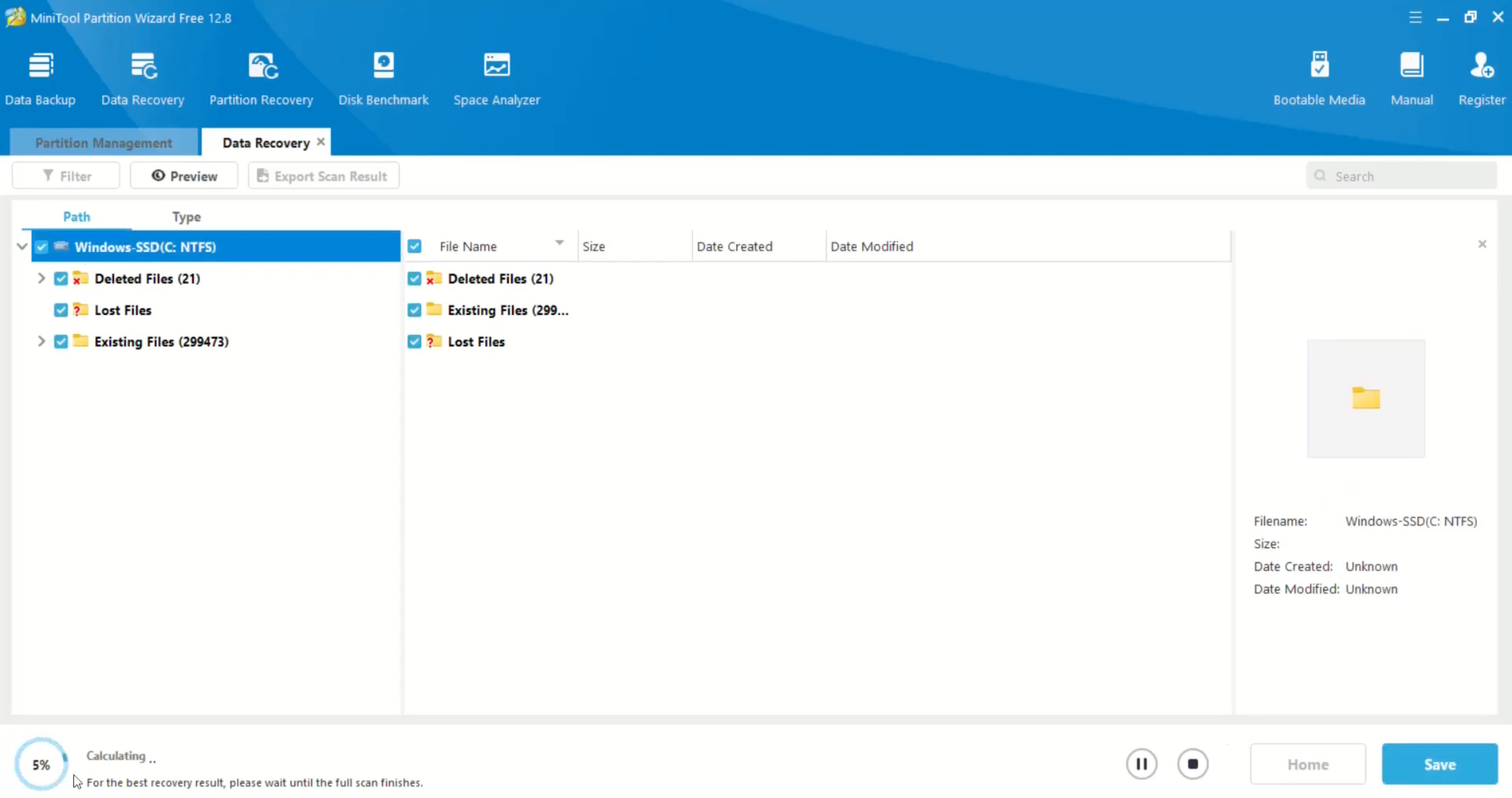Expand the Existing Files (299473) node
Screen dimensions: 1512x798
click(x=41, y=341)
